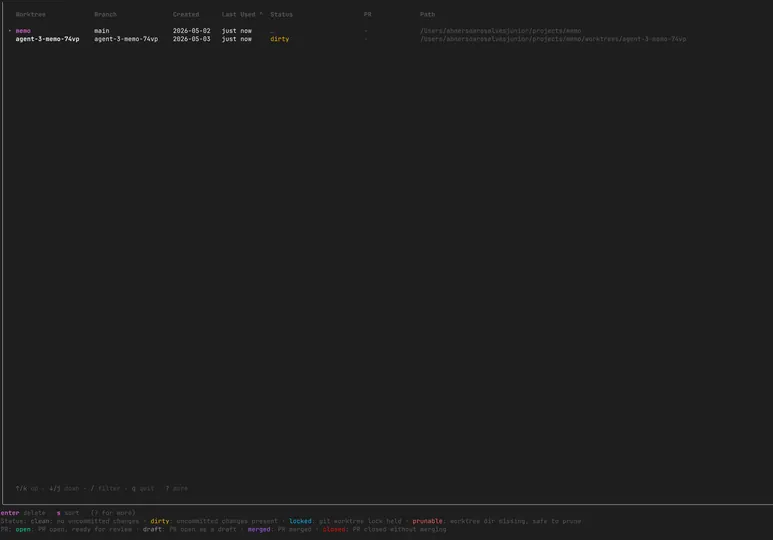The height and width of the screenshot is (540, 773).
Task: Sort by the Last Used column header
Action: (242, 14)
